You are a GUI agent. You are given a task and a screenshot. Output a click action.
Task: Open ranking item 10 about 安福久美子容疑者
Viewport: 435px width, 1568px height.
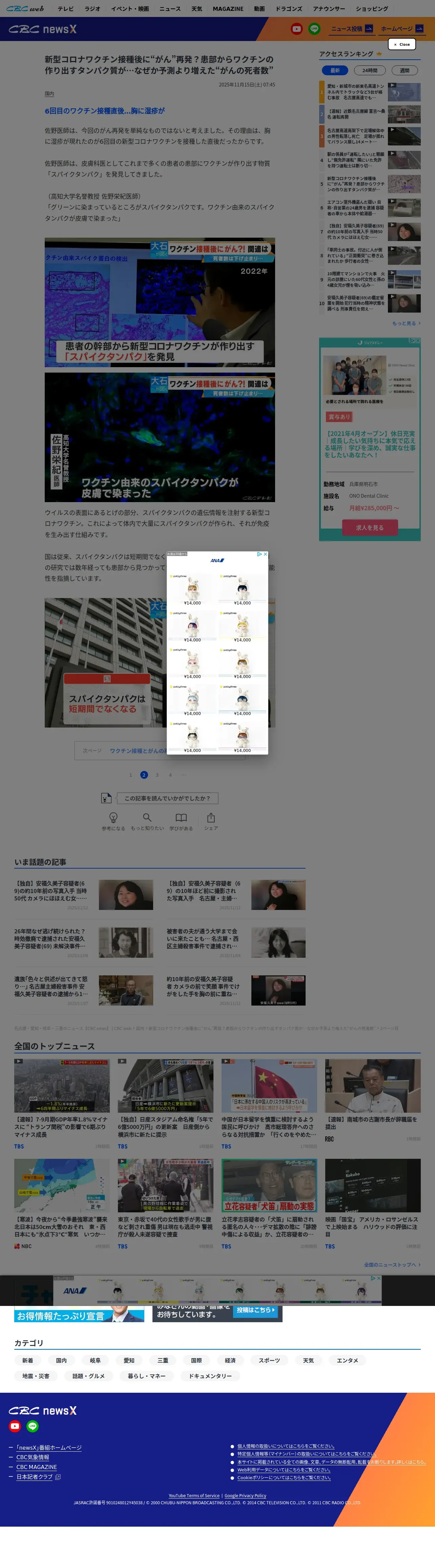pyautogui.click(x=370, y=303)
